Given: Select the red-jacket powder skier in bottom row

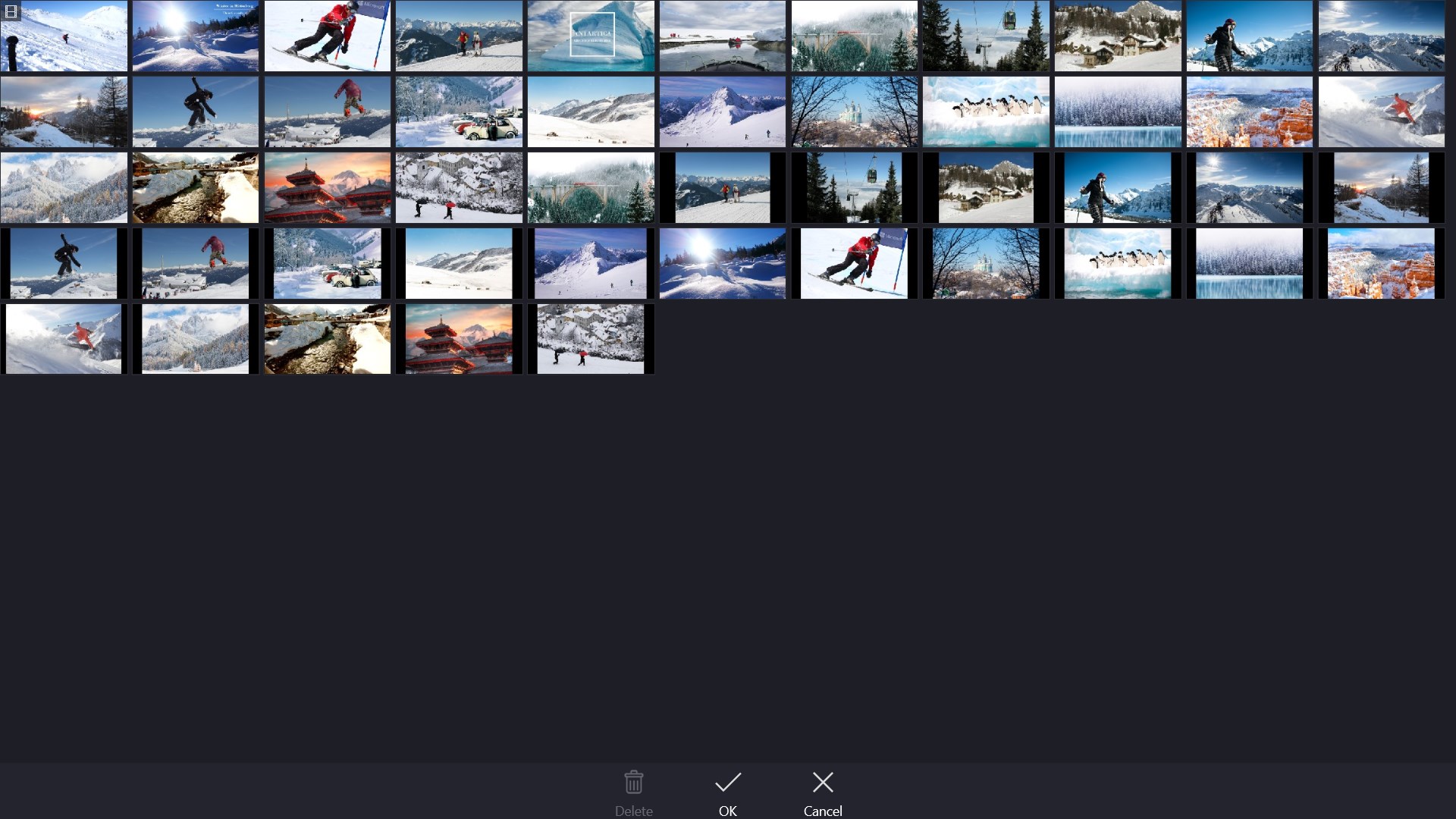Looking at the screenshot, I should click(x=64, y=339).
